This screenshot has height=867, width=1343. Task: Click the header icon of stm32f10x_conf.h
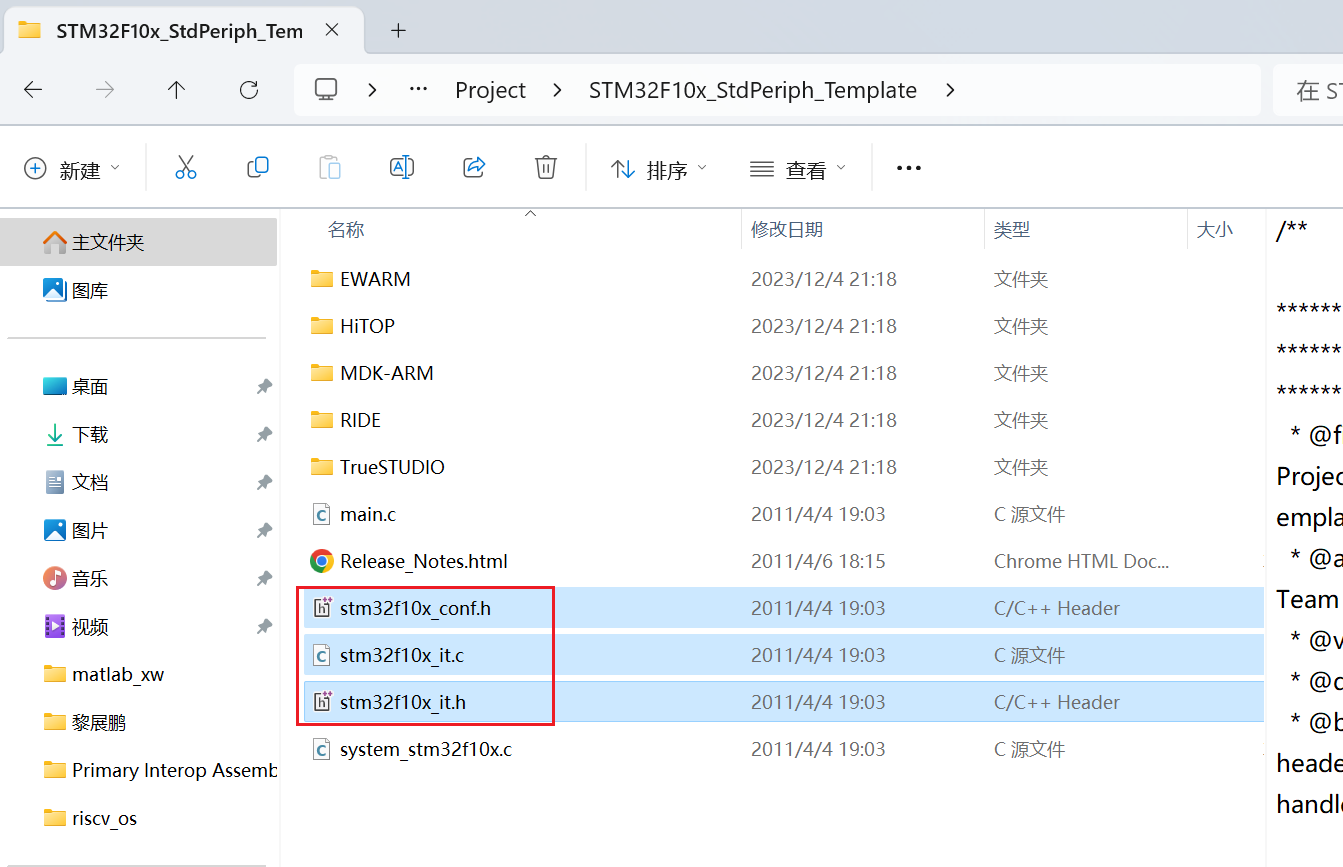tap(322, 608)
